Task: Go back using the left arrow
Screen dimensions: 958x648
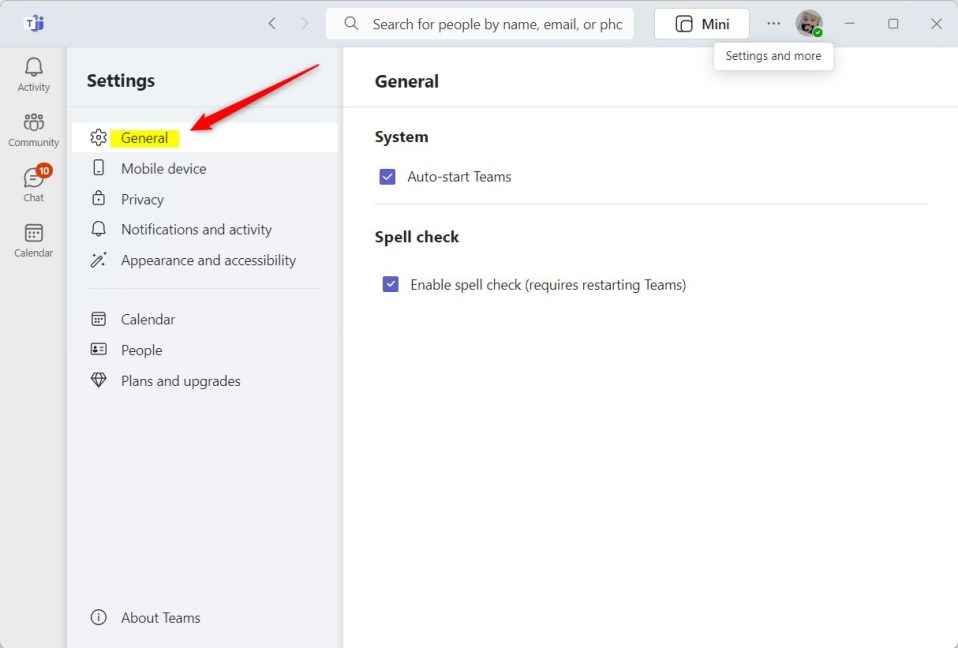Action: pyautogui.click(x=272, y=24)
